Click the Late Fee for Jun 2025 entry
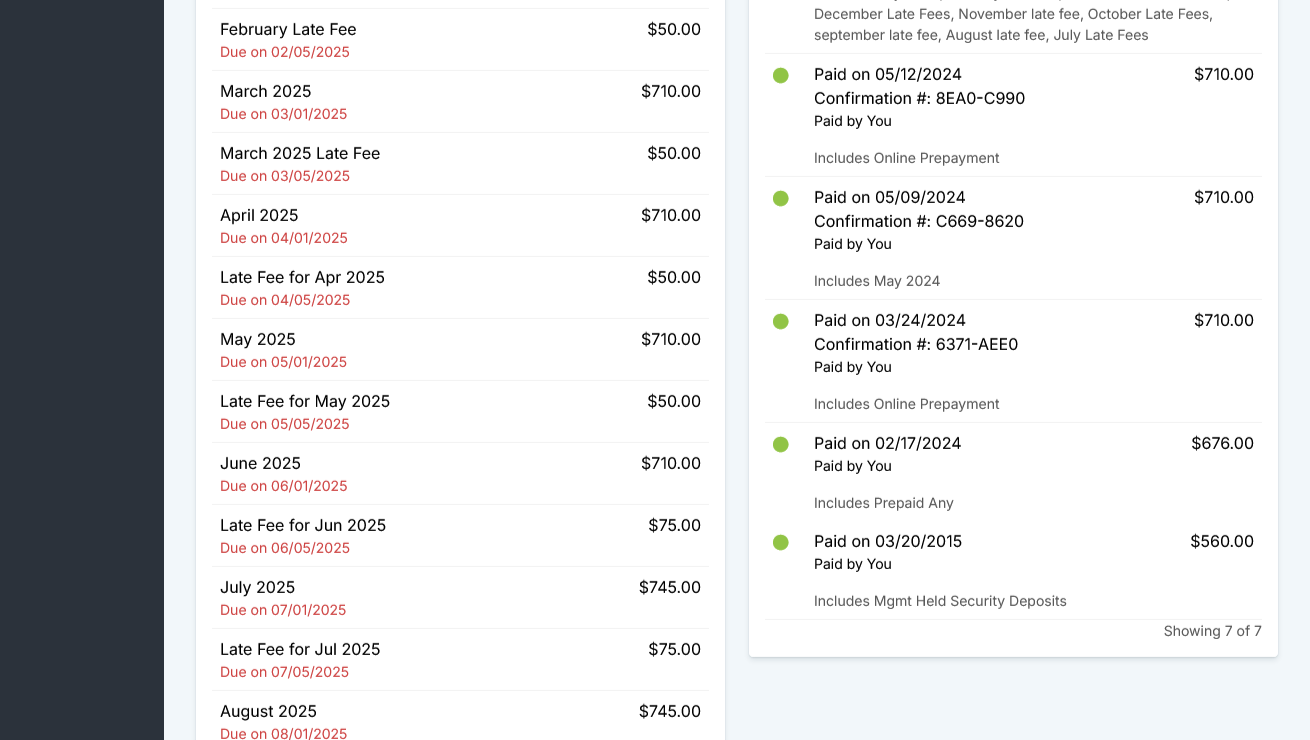Screen dimensions: 1310x740 (x=460, y=536)
